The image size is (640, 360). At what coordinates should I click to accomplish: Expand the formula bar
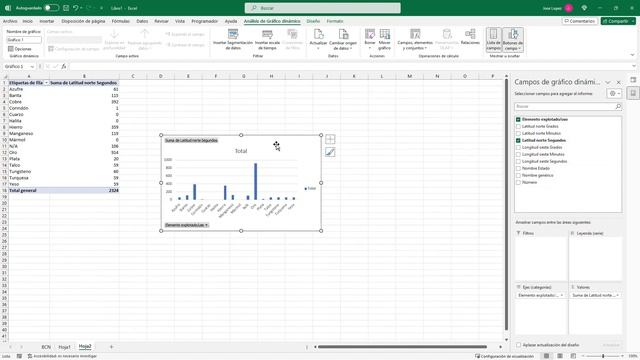633,66
